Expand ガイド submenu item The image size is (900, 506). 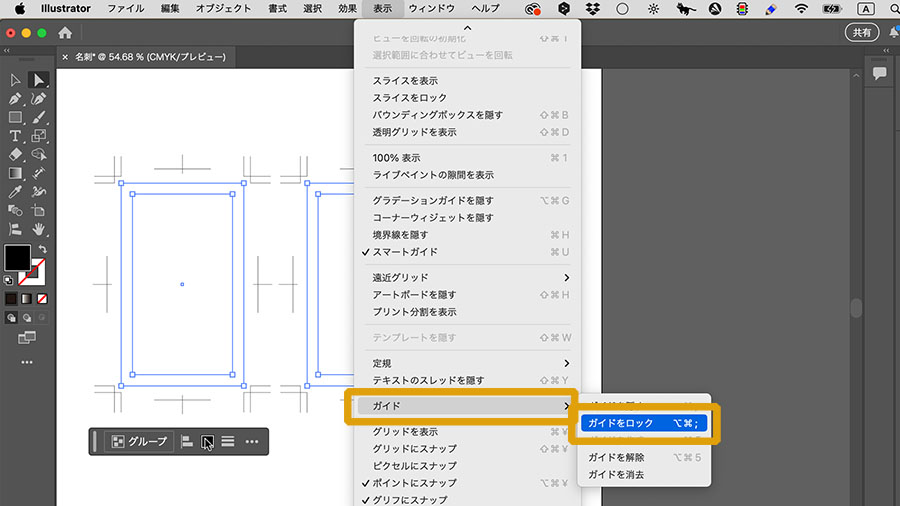[x=467, y=406]
